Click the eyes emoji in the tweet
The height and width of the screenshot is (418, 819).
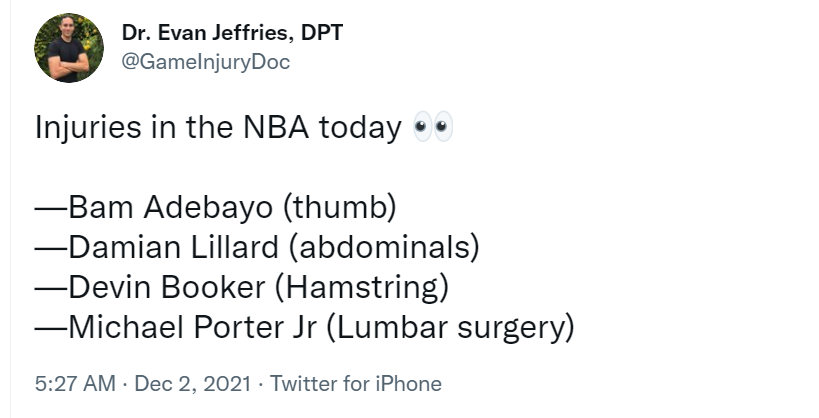[x=432, y=126]
